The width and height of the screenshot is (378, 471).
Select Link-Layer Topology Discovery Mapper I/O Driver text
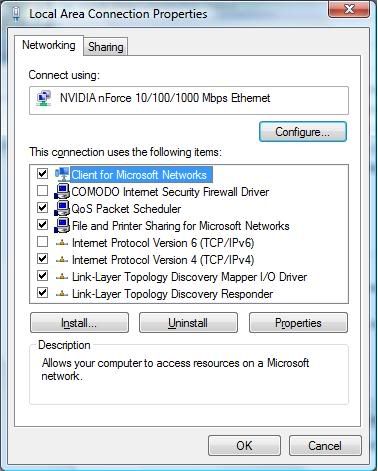(x=189, y=277)
